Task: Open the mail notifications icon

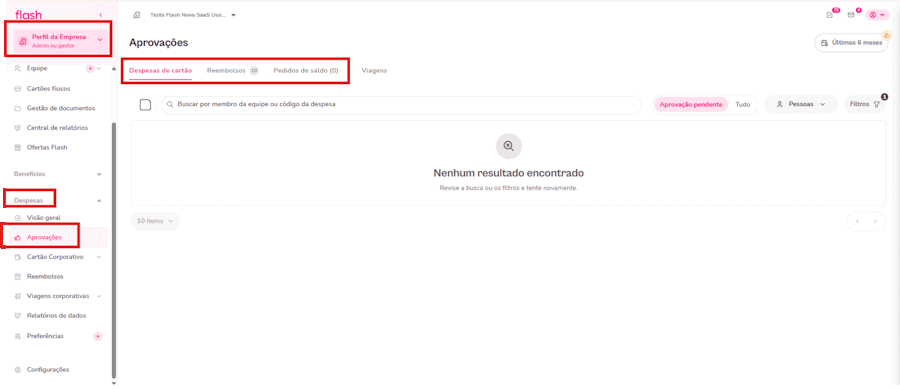Action: click(851, 15)
